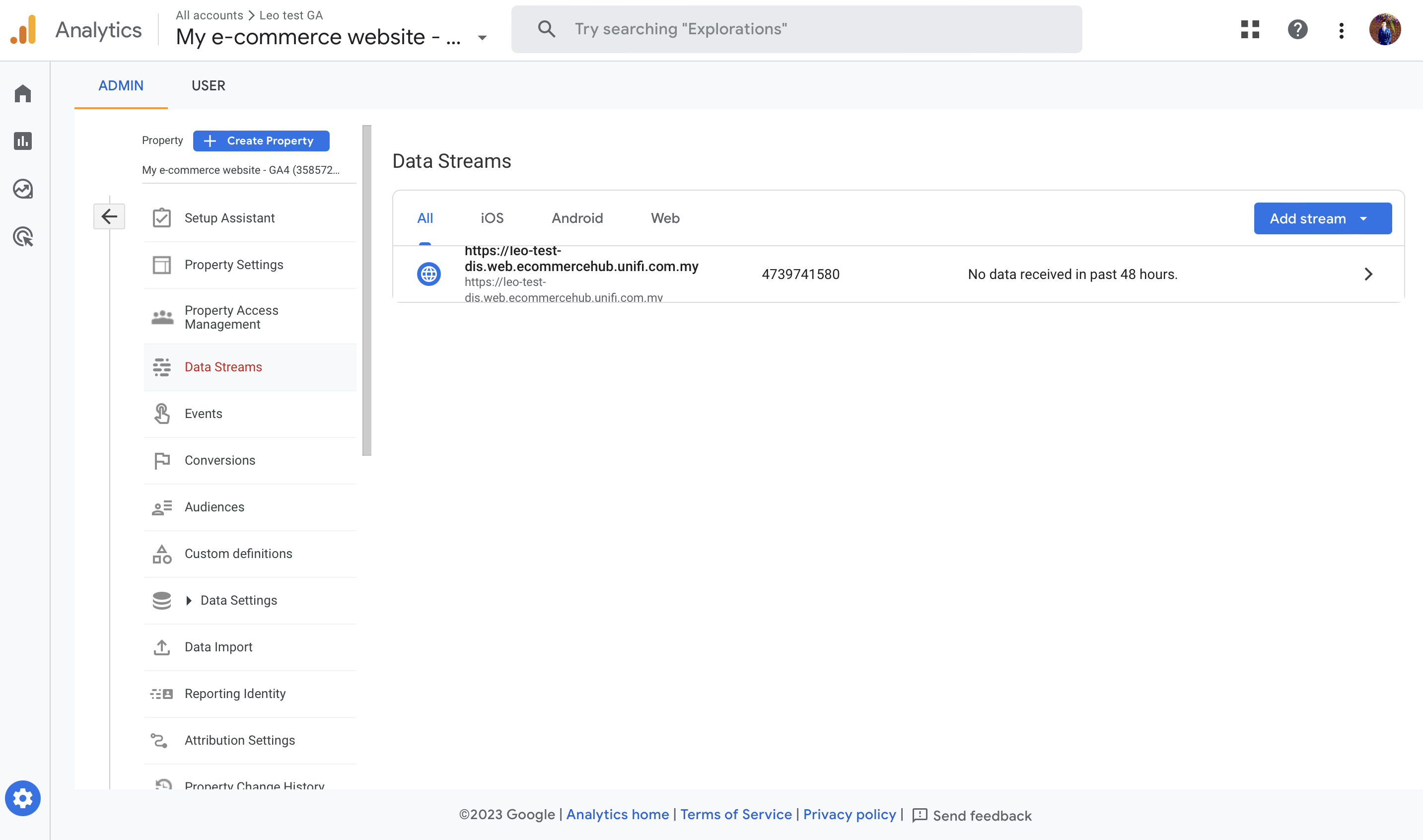Viewport: 1423px width, 840px height.
Task: Open the Privacy policy link
Action: (849, 814)
